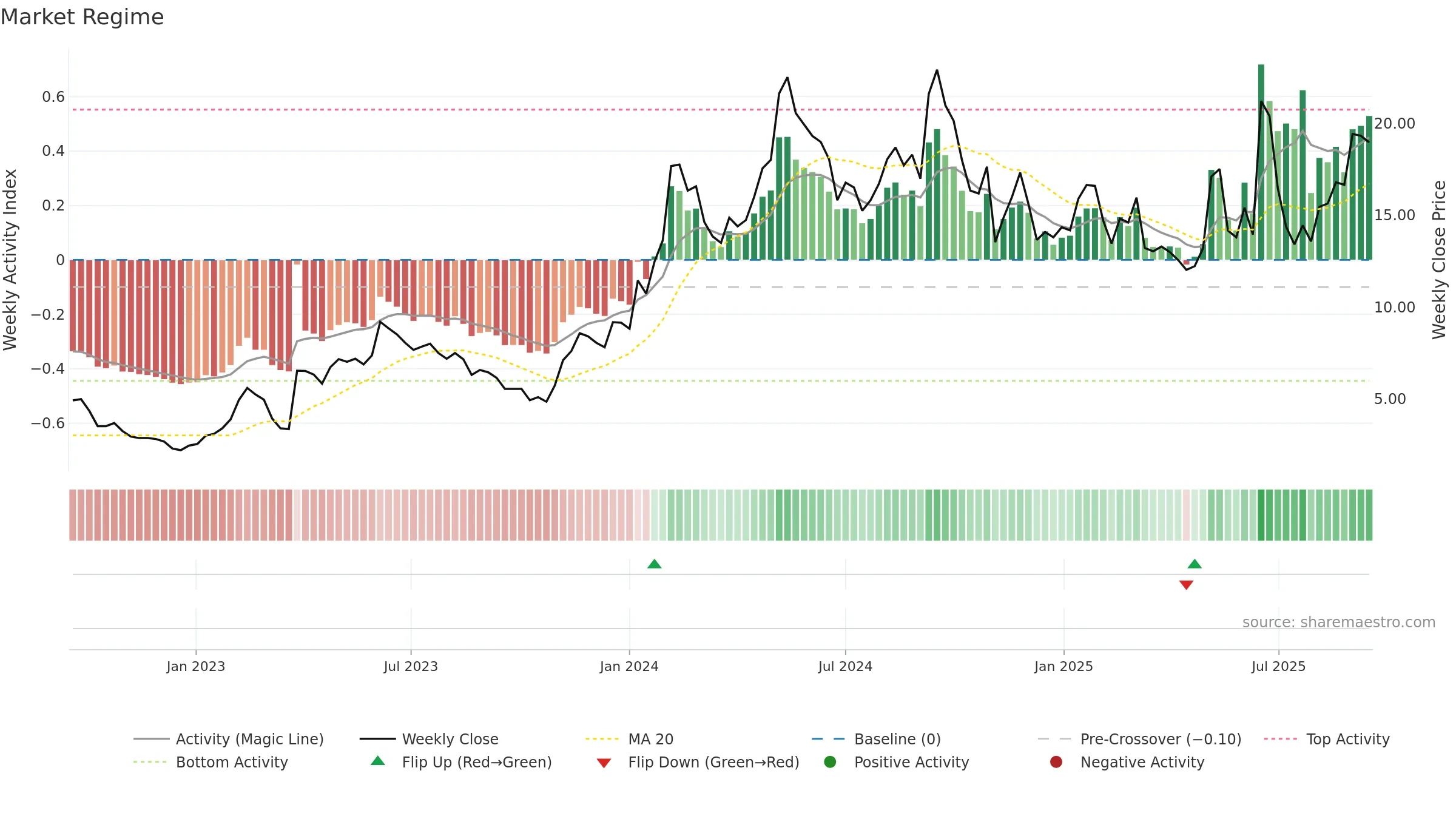Click the Jan 2023 axis label
This screenshot has width=1456, height=819.
coord(196,666)
